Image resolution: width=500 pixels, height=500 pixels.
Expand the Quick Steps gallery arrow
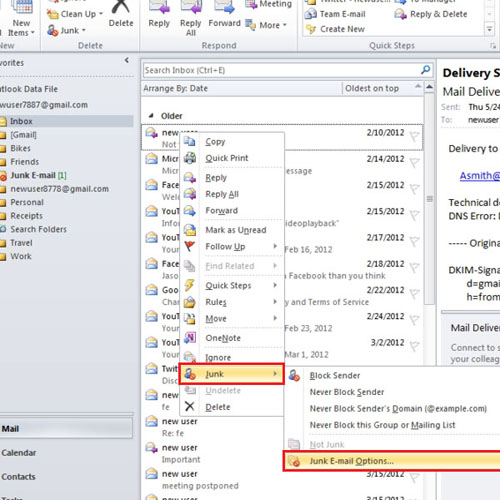click(489, 29)
